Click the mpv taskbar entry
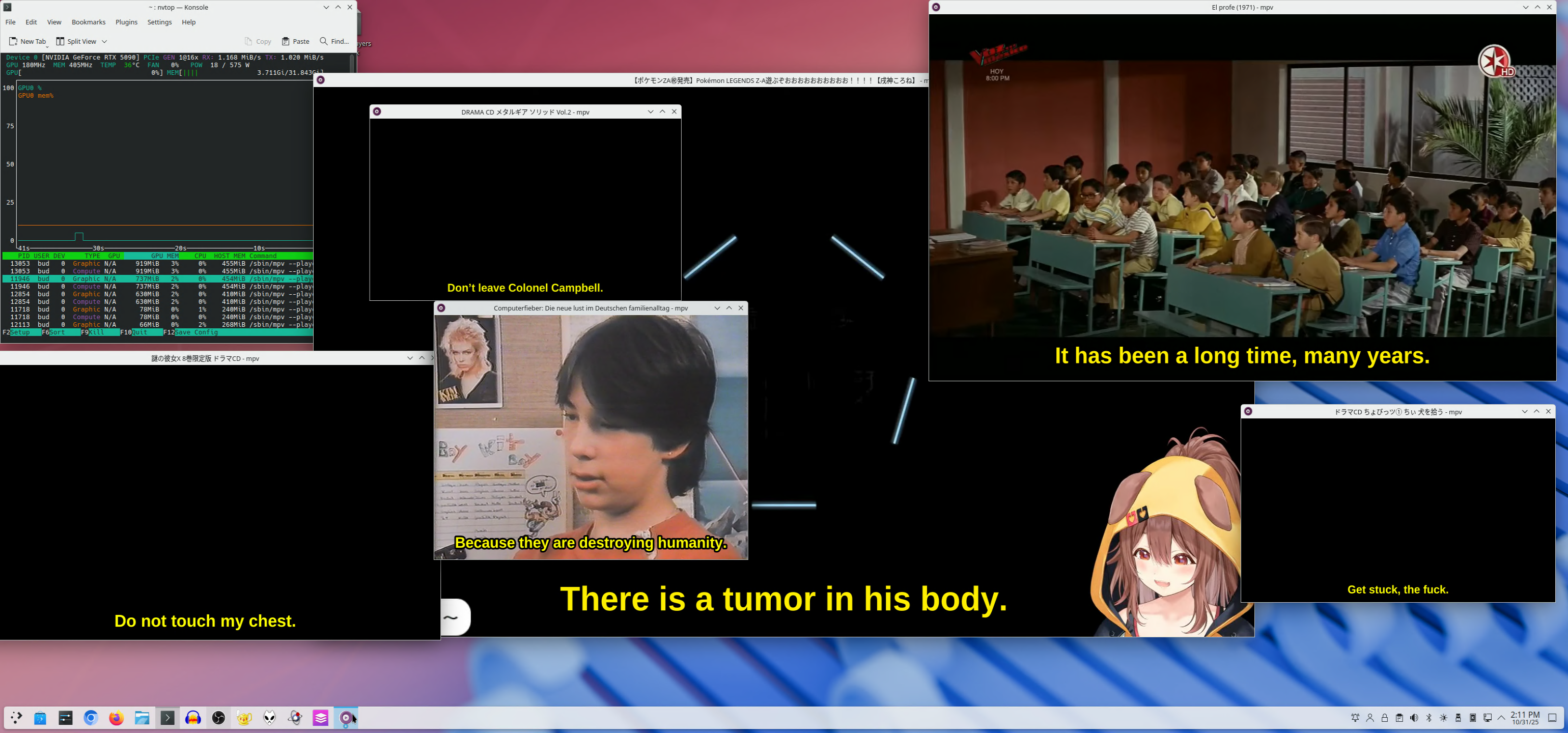The width and height of the screenshot is (1568, 733). [x=346, y=718]
